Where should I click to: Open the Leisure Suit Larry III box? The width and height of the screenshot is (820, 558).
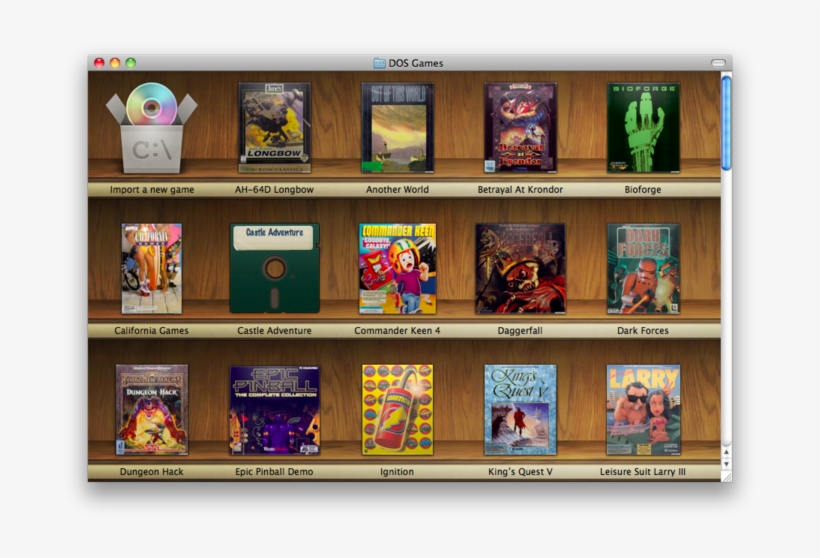click(x=643, y=410)
